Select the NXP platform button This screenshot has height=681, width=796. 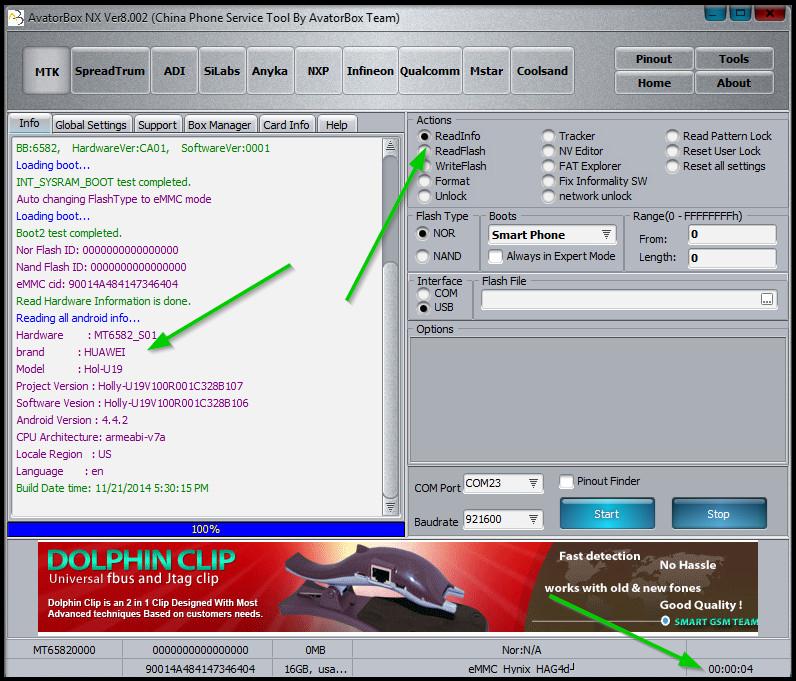coord(318,71)
